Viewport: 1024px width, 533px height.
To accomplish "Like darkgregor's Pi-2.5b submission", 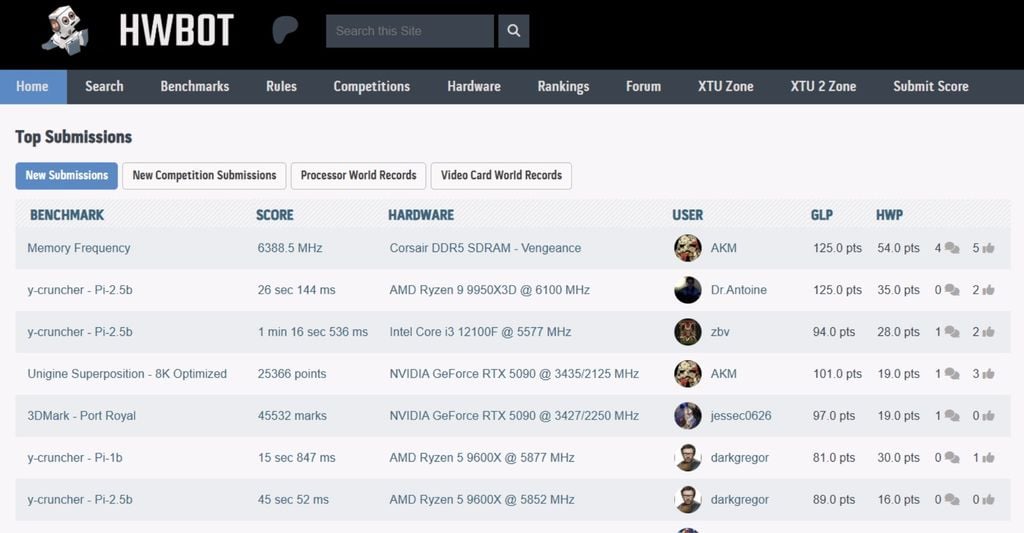I will tap(988, 500).
